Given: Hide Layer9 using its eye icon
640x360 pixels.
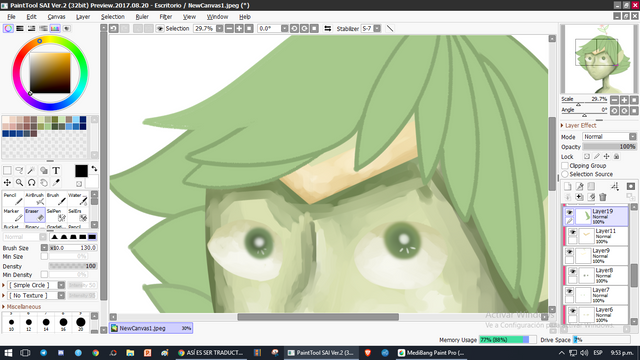Looking at the screenshot, I should point(569,252).
